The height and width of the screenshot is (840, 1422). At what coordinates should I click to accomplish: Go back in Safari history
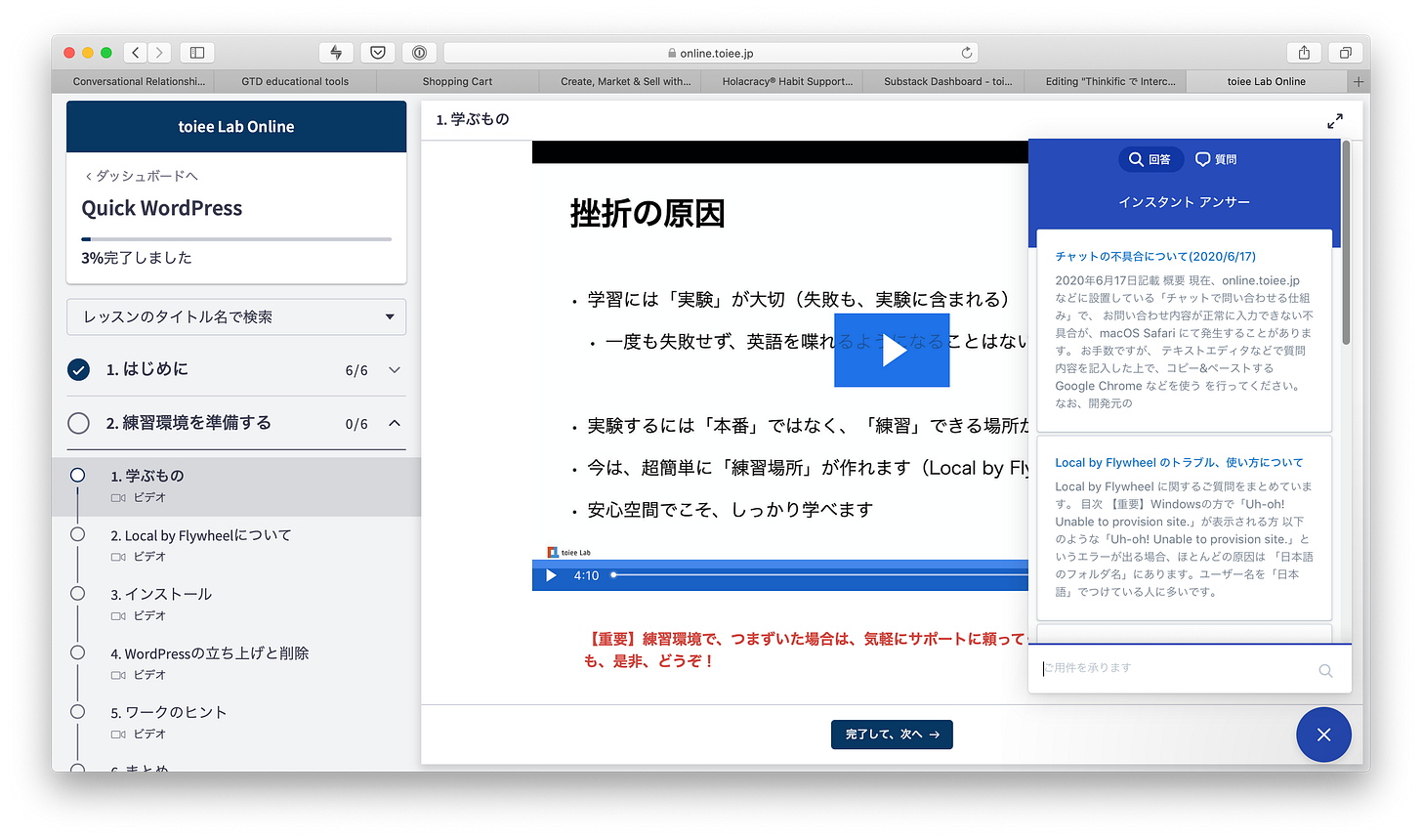click(137, 53)
